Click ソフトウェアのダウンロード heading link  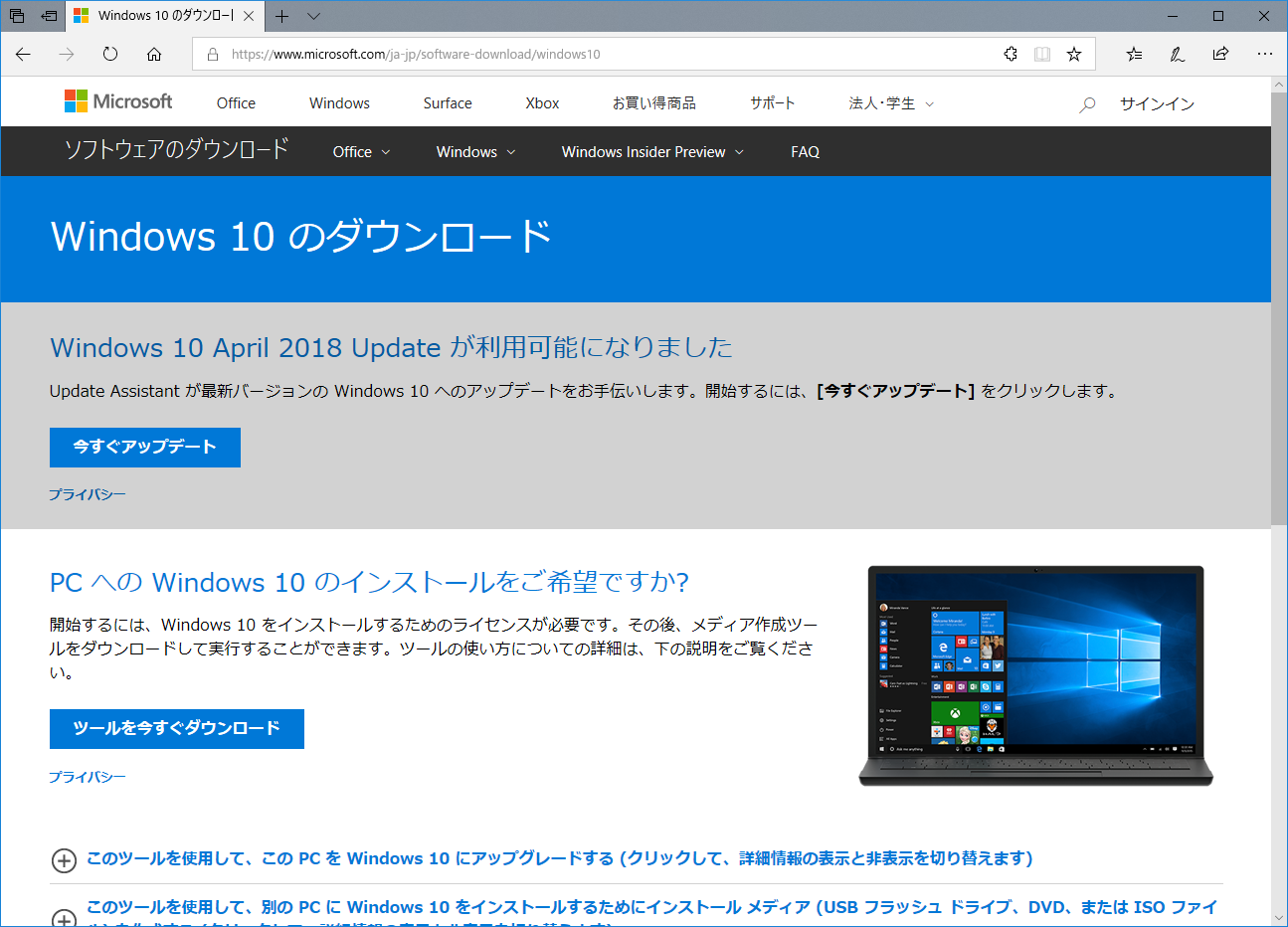tap(177, 149)
